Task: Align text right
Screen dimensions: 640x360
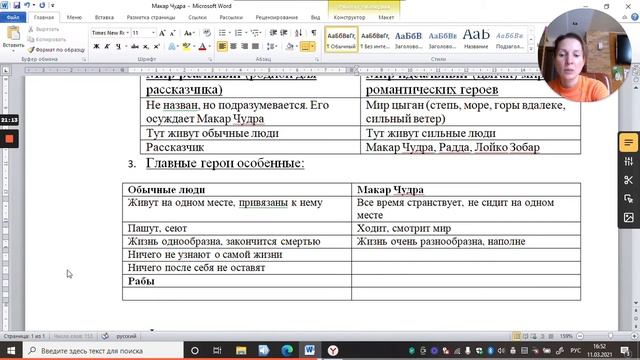Action: (244, 47)
